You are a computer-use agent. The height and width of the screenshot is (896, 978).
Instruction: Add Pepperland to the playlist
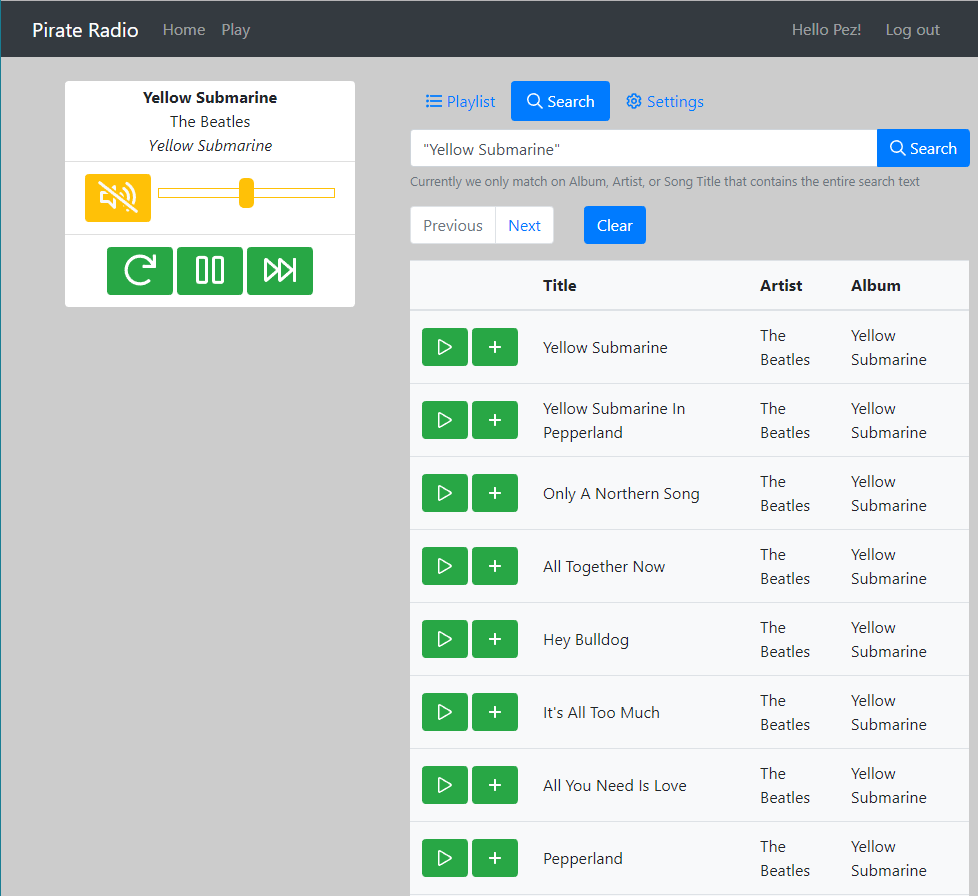click(x=495, y=857)
